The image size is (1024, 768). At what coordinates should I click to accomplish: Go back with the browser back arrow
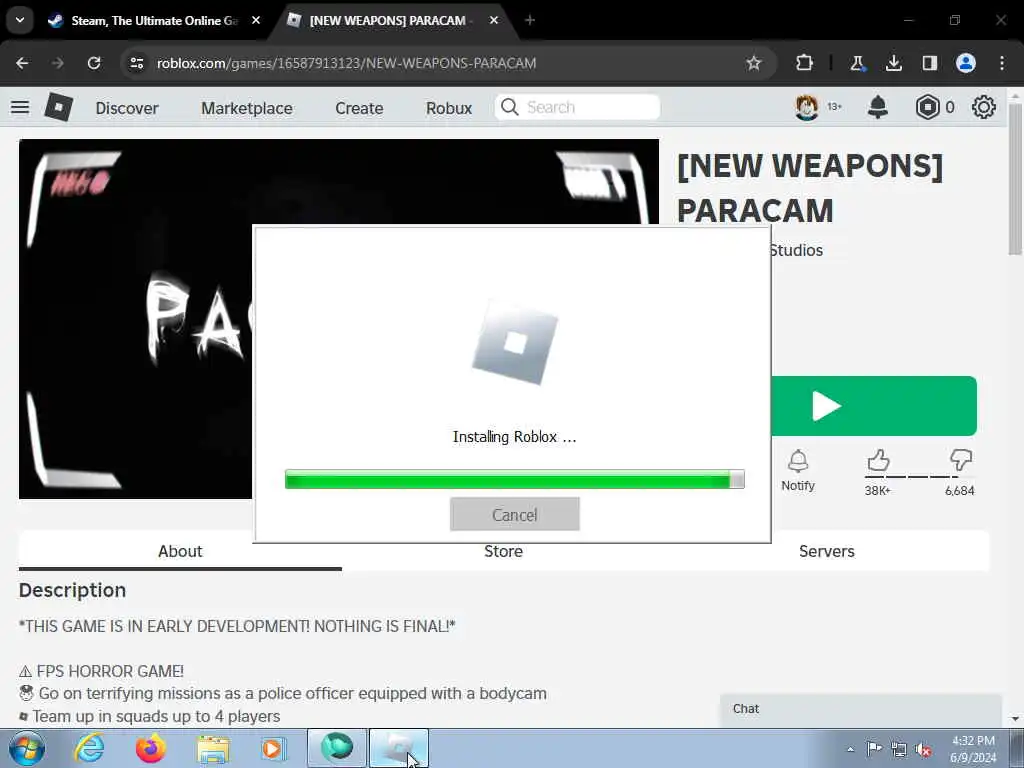point(22,63)
